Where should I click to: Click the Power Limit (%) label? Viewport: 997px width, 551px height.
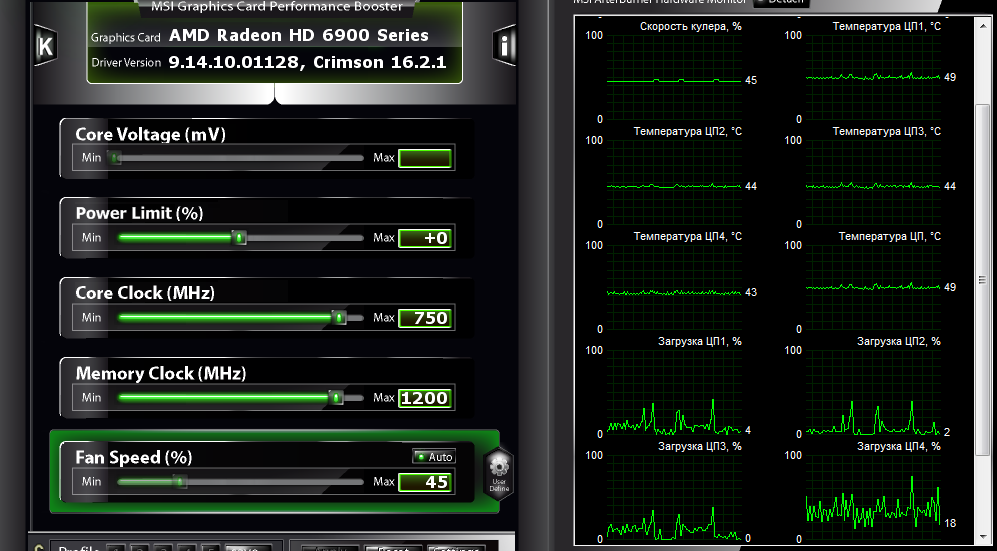[139, 213]
